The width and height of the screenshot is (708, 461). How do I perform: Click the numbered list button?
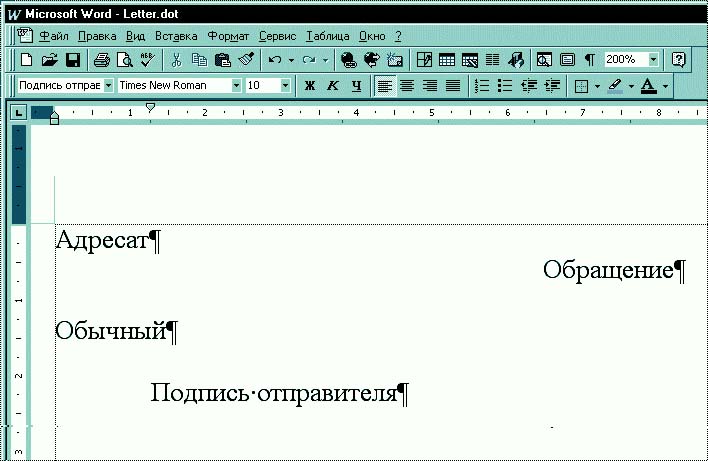[x=482, y=86]
